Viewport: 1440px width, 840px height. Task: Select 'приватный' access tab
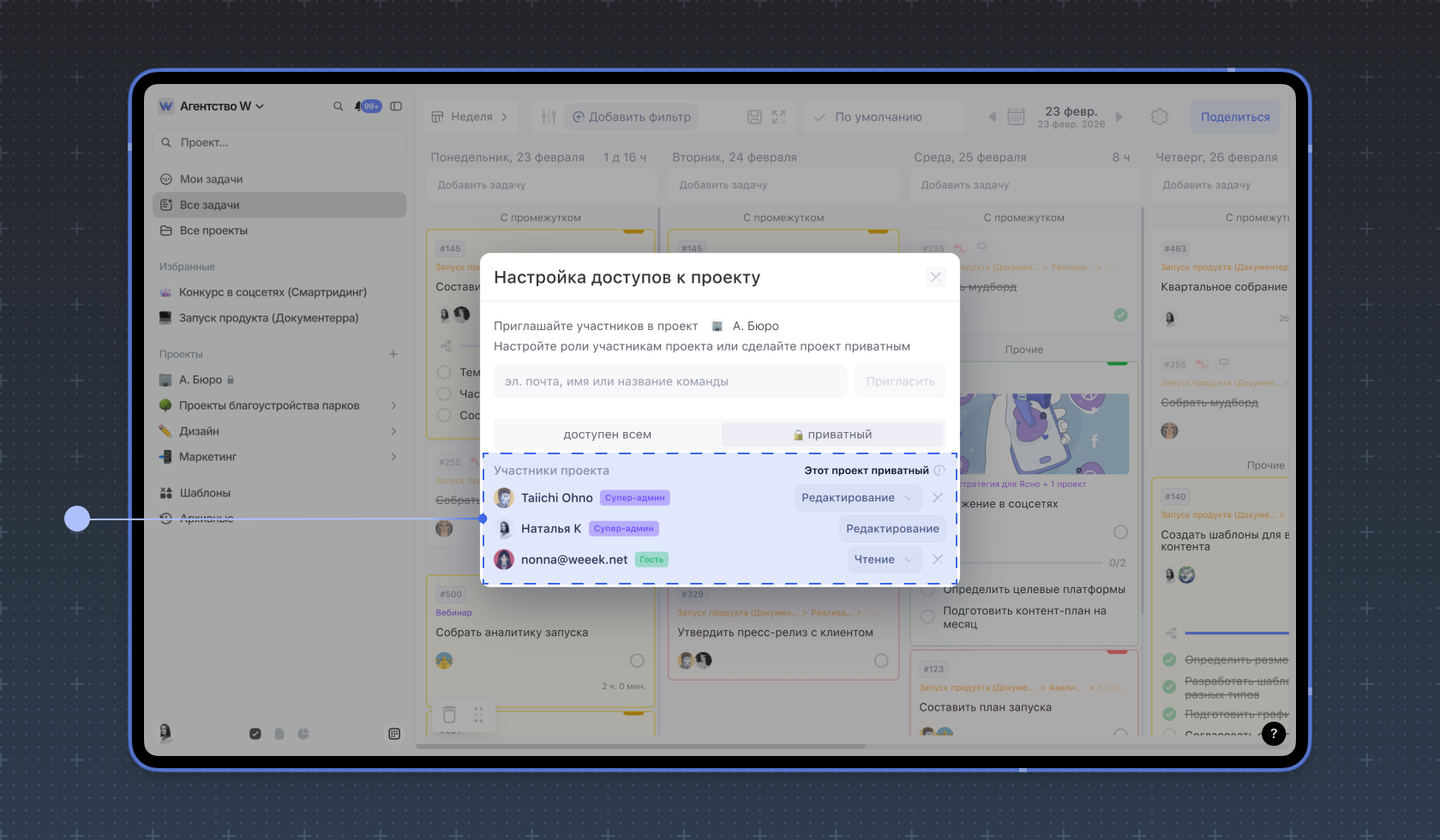click(832, 435)
